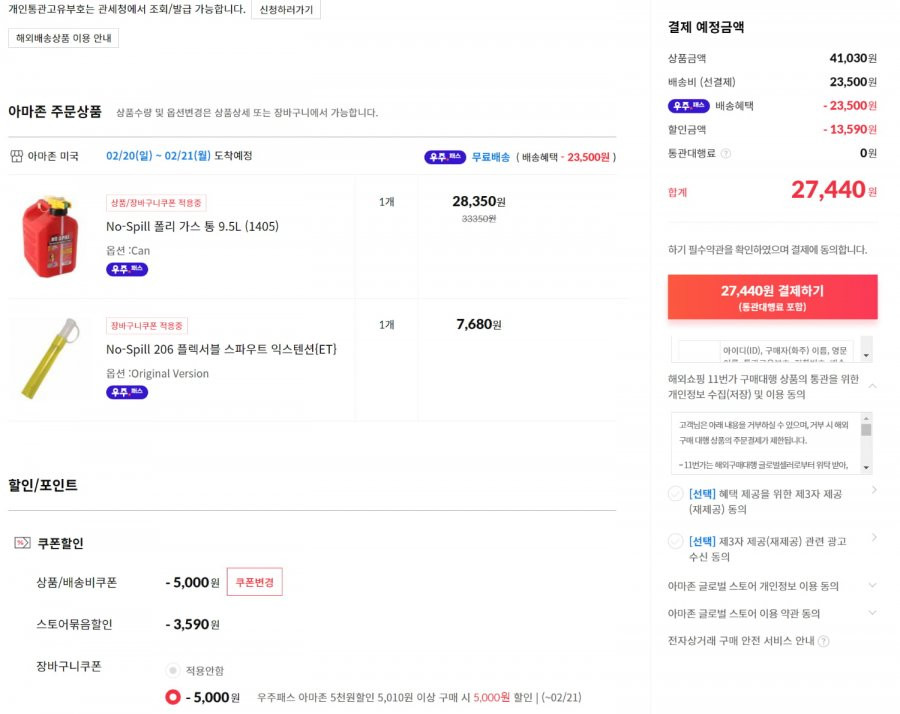Image resolution: width=900 pixels, height=714 pixels.
Task: Select the 적용안함 cart coupon radio option
Action: tap(172, 670)
